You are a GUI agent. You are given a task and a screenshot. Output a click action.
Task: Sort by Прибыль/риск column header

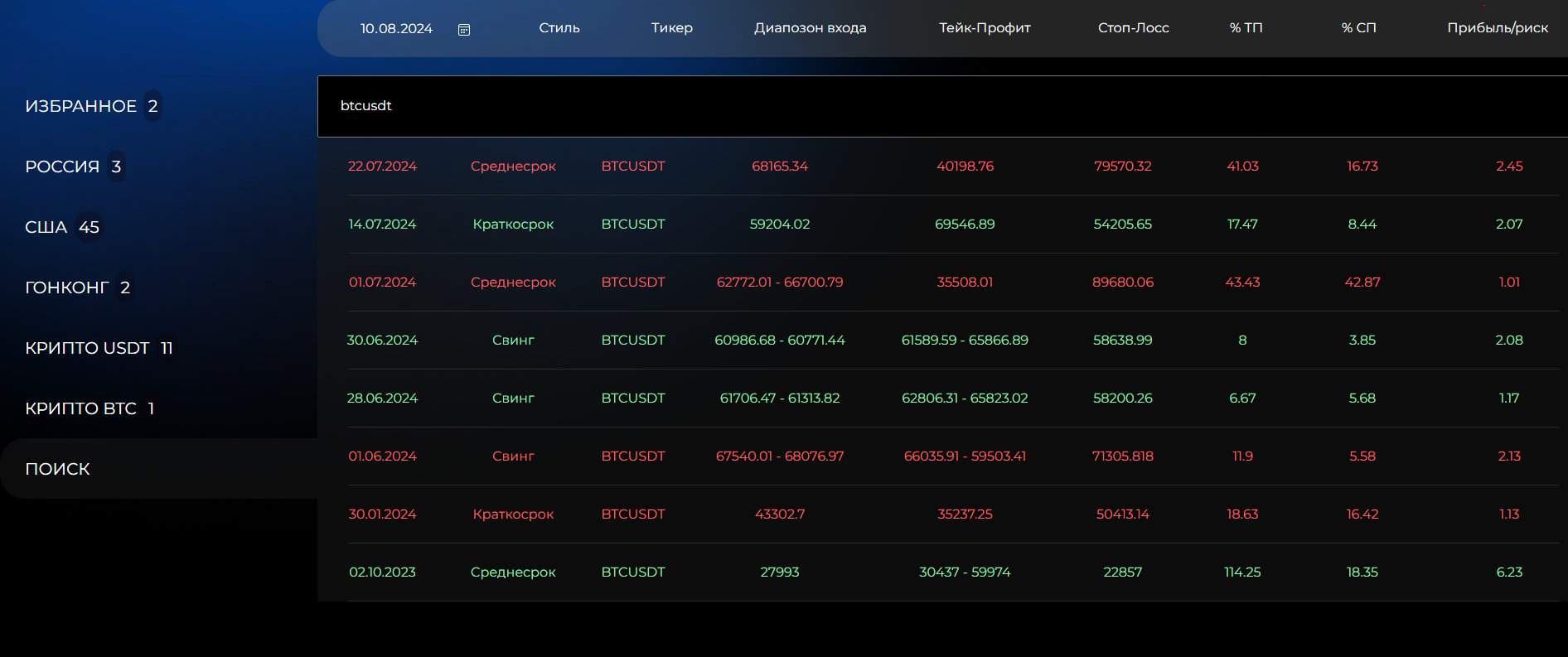pyautogui.click(x=1497, y=28)
